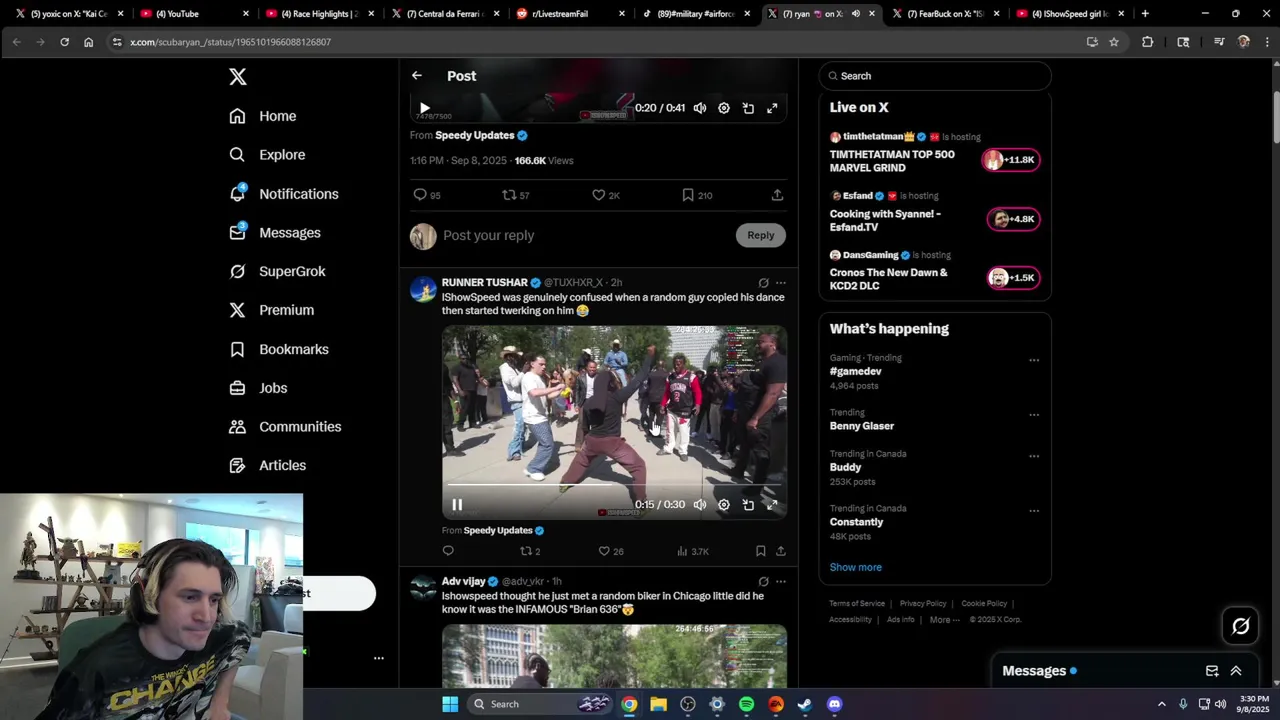Mute the dance video volume

click(700, 505)
